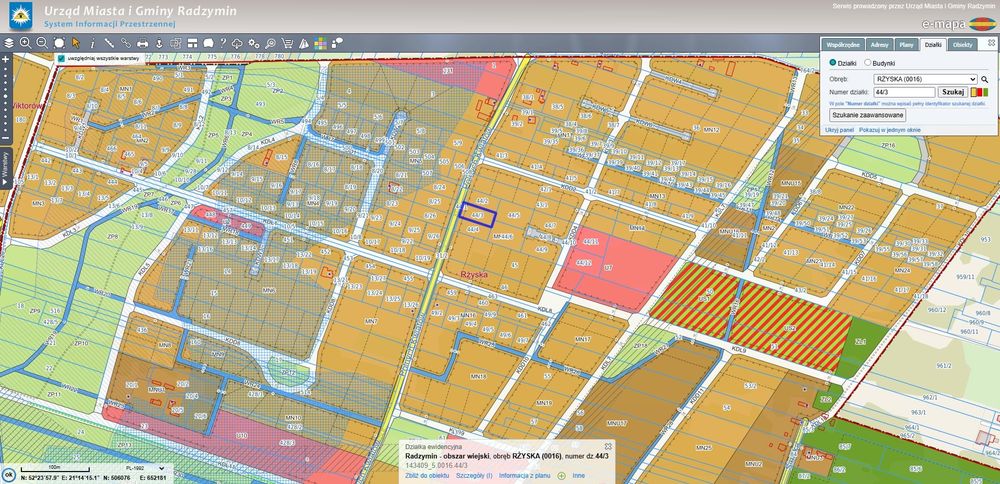Click the anchor-shaped toolbar icon
The height and width of the screenshot is (484, 1000).
click(159, 43)
